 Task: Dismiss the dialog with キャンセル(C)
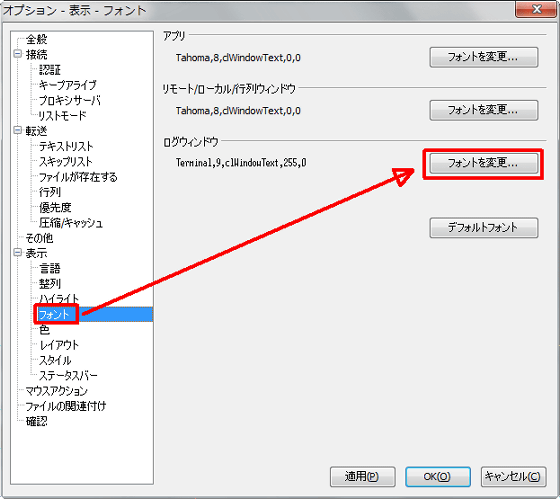(x=514, y=476)
